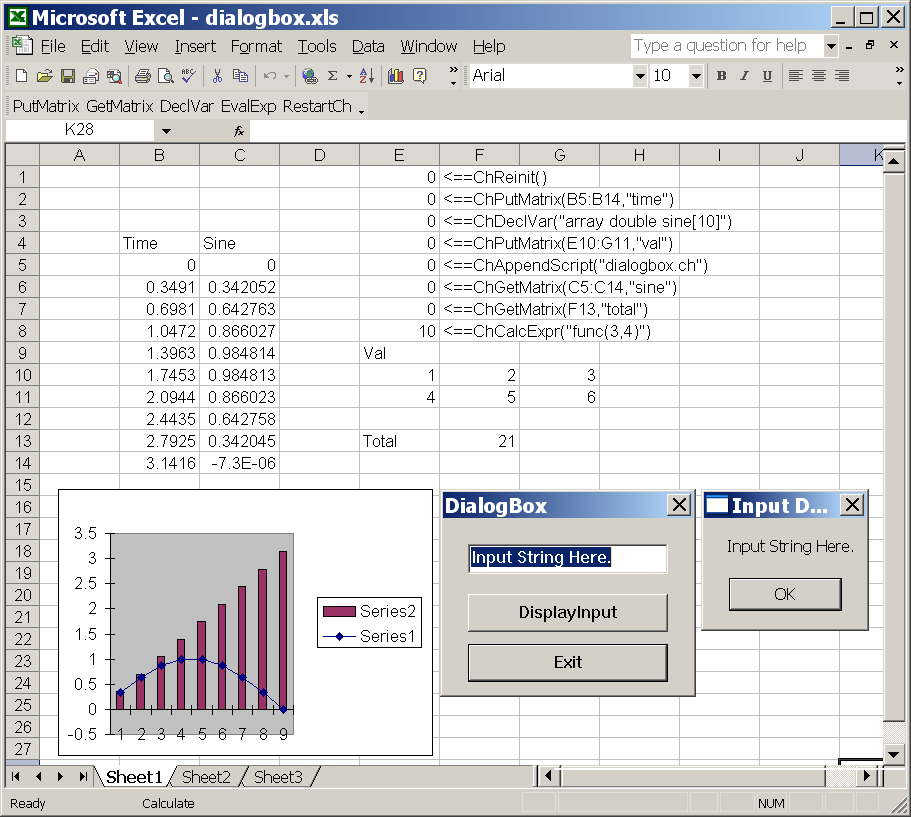The width and height of the screenshot is (911, 817).
Task: Open the Name Box dropdown arrow
Action: point(166,131)
